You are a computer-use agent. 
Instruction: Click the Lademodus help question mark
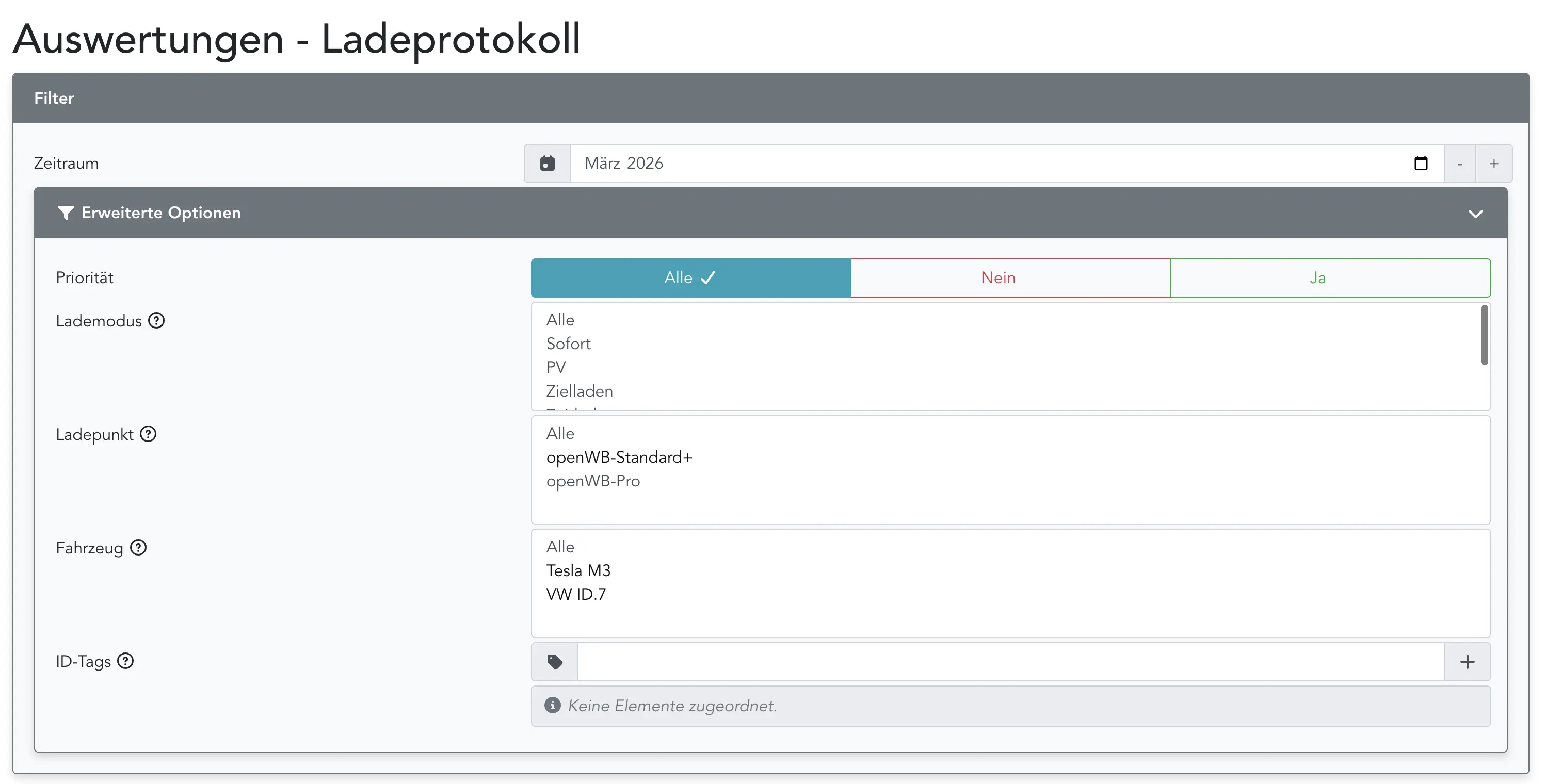(x=156, y=321)
